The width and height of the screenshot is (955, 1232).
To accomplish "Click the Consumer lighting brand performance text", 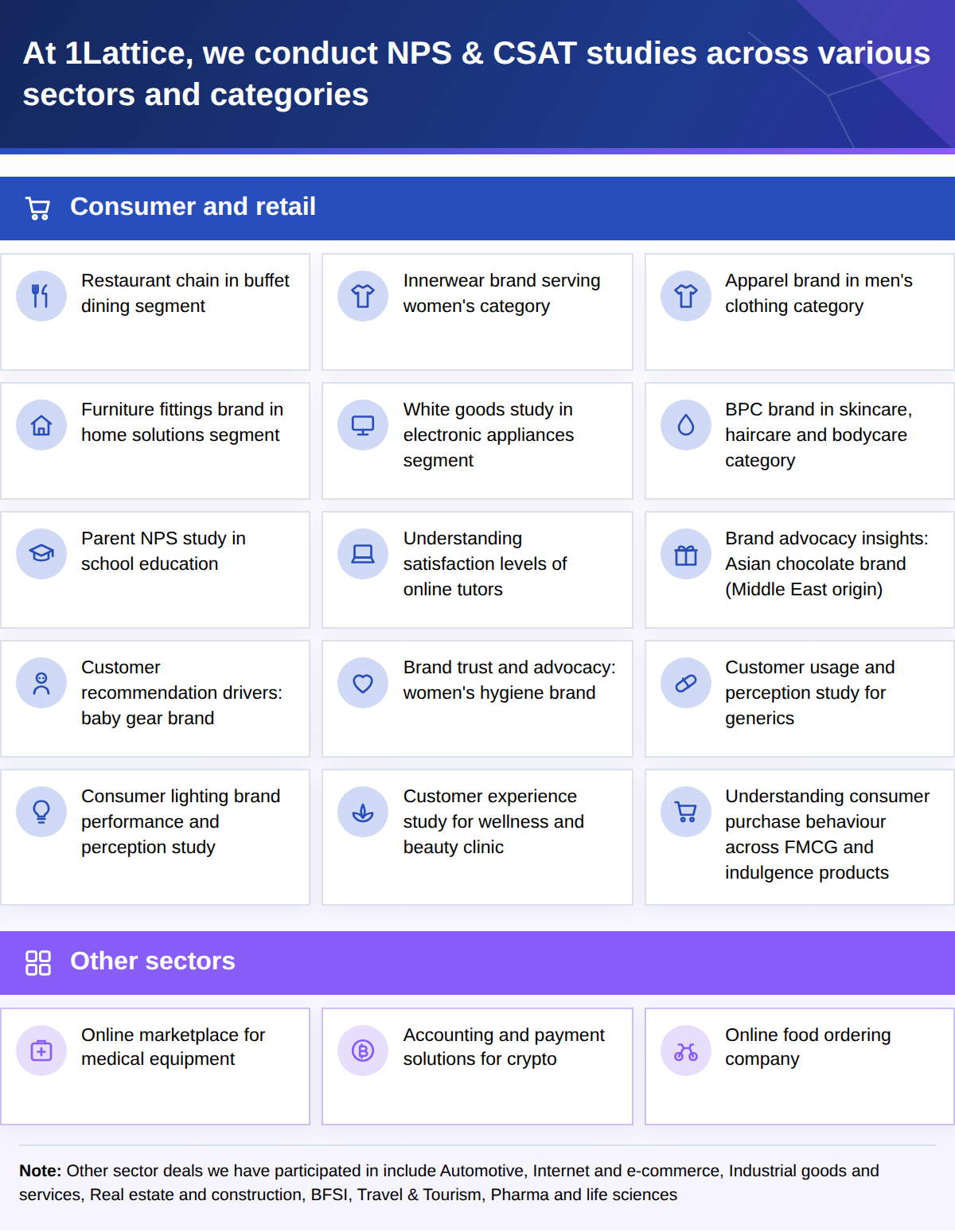I will (x=181, y=821).
